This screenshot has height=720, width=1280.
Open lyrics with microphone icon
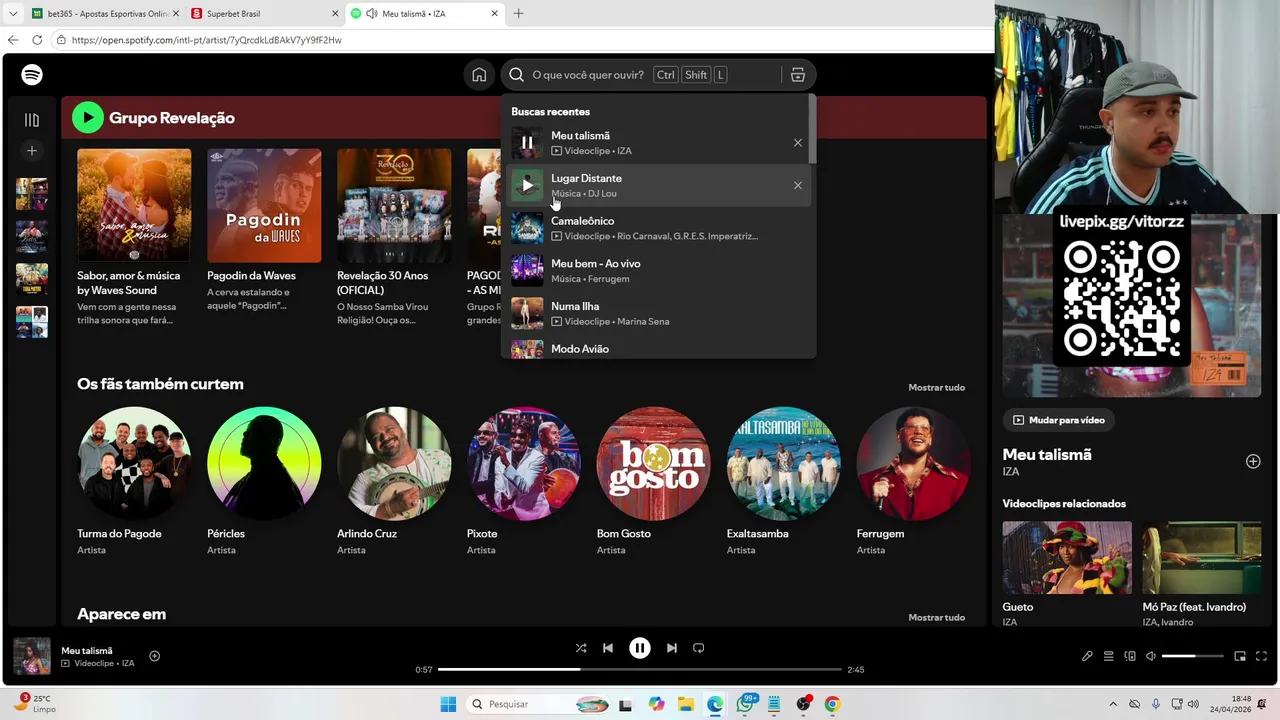point(1087,656)
